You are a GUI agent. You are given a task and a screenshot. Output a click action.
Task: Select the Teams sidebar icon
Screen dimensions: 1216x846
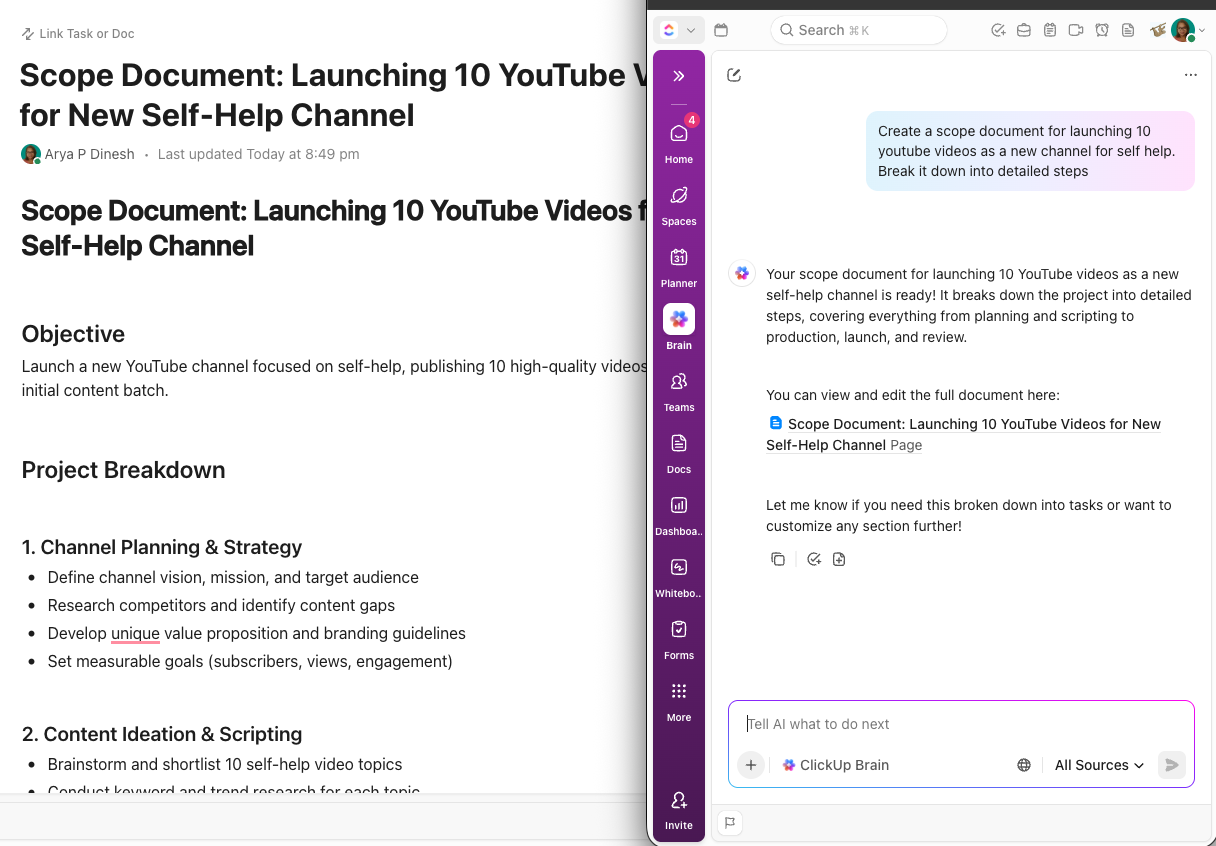(x=678, y=387)
